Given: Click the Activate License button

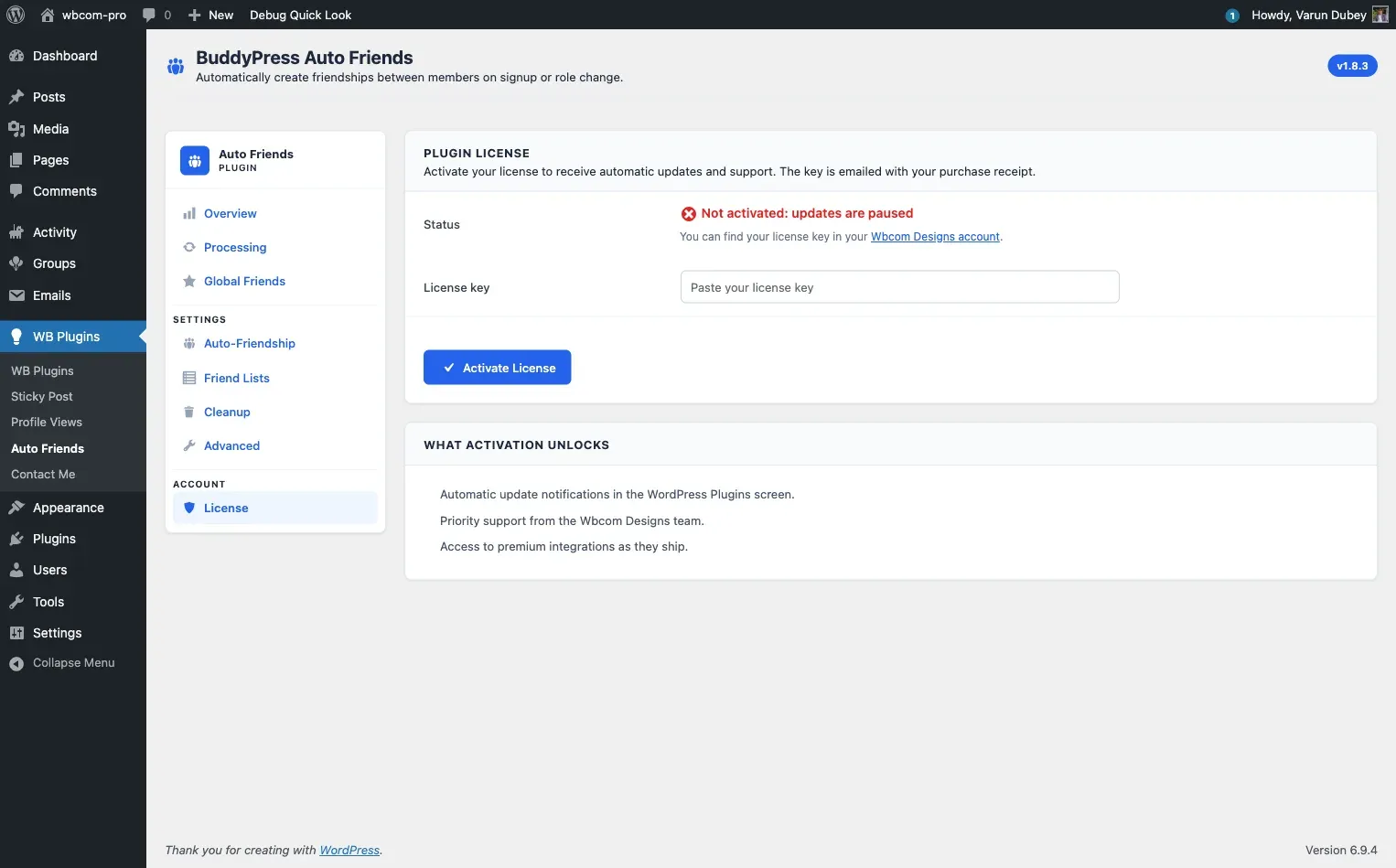Looking at the screenshot, I should click(x=497, y=368).
